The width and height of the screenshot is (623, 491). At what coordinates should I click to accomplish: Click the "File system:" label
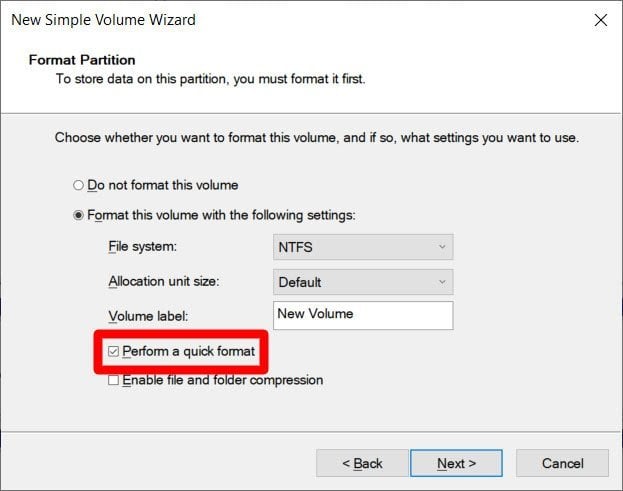[142, 246]
